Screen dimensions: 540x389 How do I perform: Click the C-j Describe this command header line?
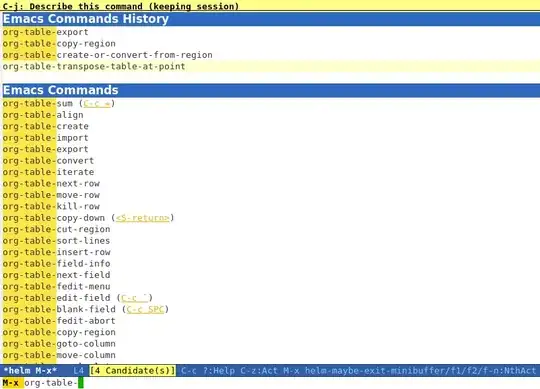pyautogui.click(x=121, y=6)
